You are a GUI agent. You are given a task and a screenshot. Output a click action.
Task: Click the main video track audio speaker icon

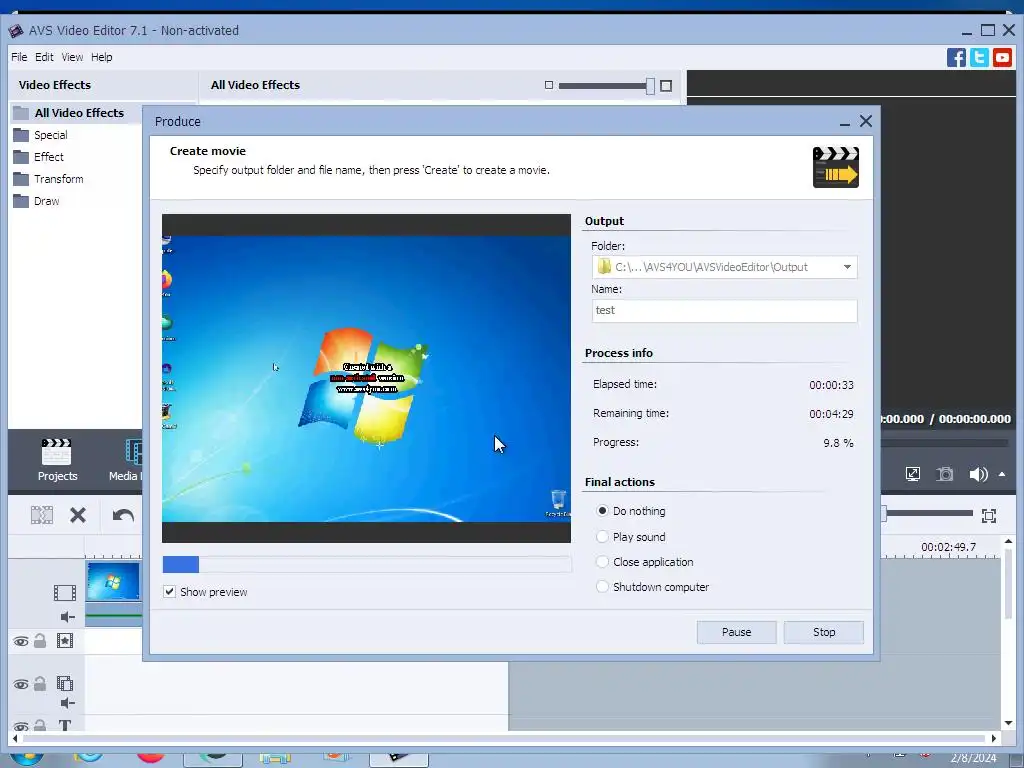pyautogui.click(x=67, y=616)
